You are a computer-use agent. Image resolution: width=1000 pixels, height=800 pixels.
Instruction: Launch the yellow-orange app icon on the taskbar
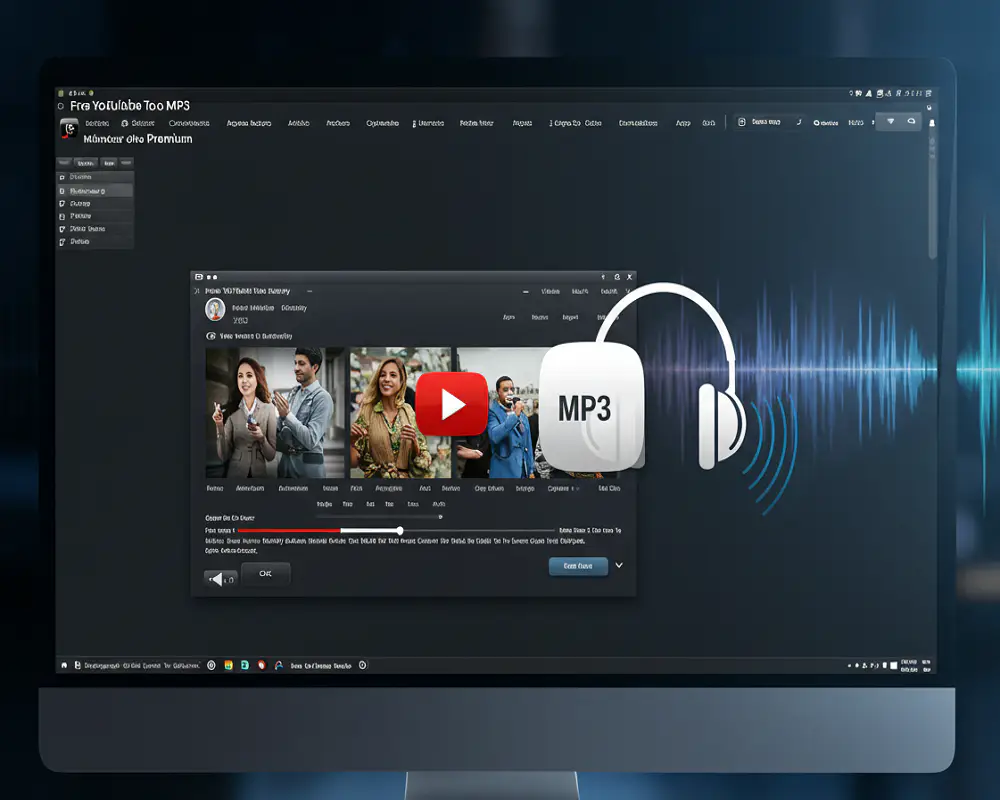click(x=228, y=665)
